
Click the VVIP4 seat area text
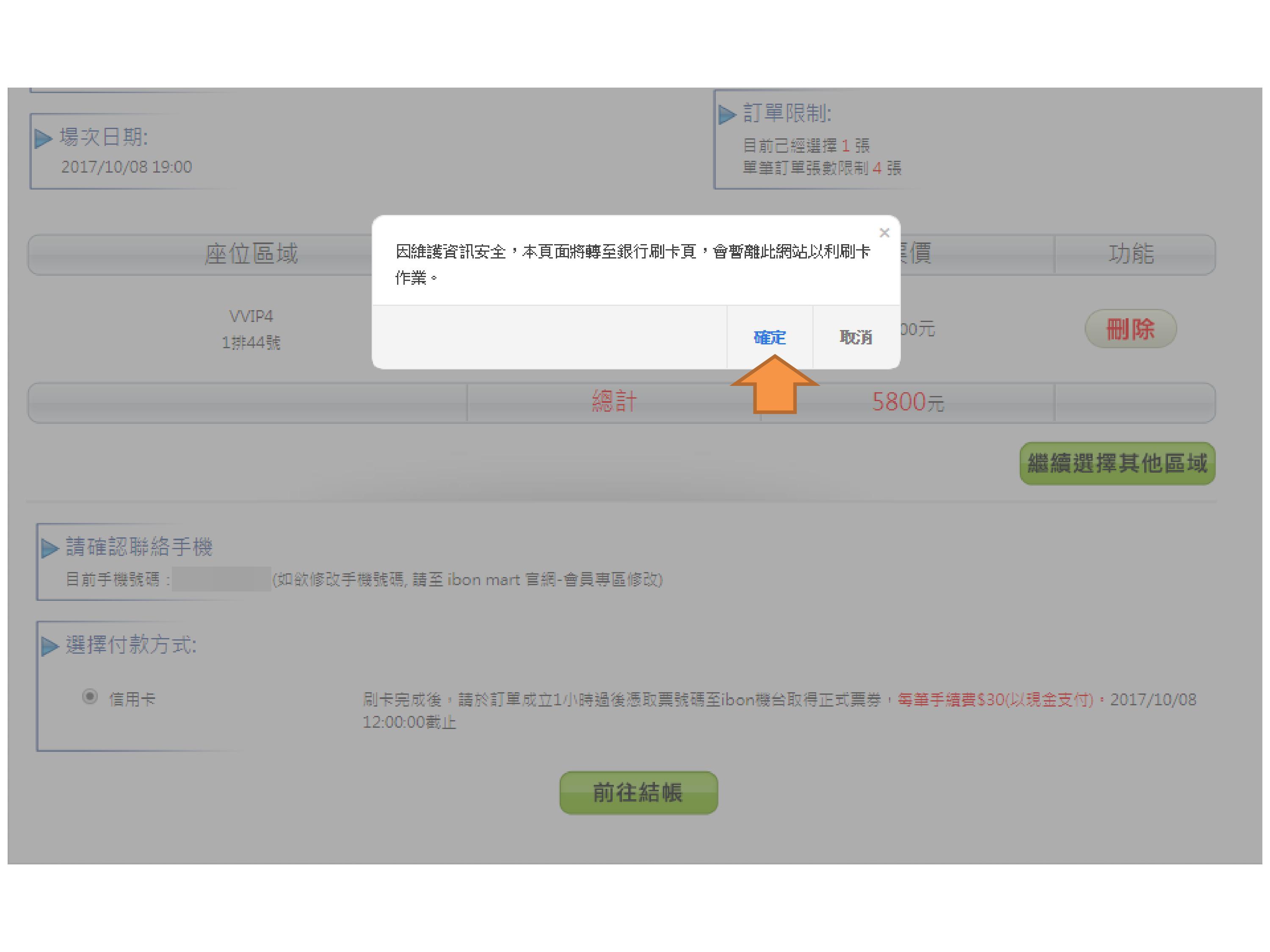coord(251,316)
